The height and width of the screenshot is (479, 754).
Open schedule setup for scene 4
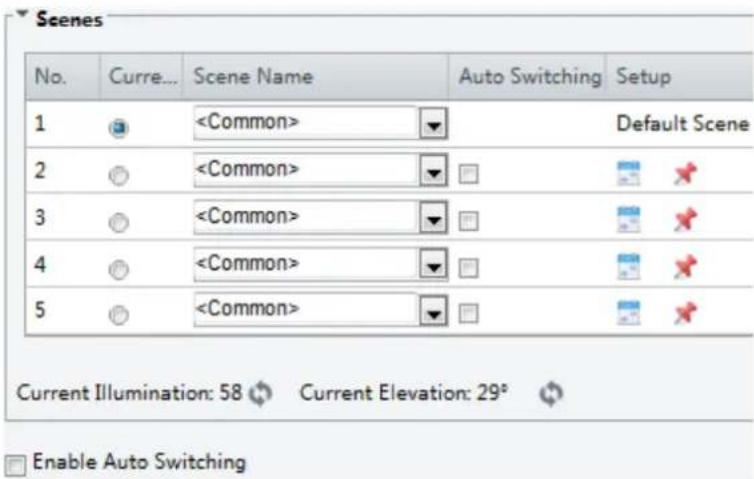(628, 266)
